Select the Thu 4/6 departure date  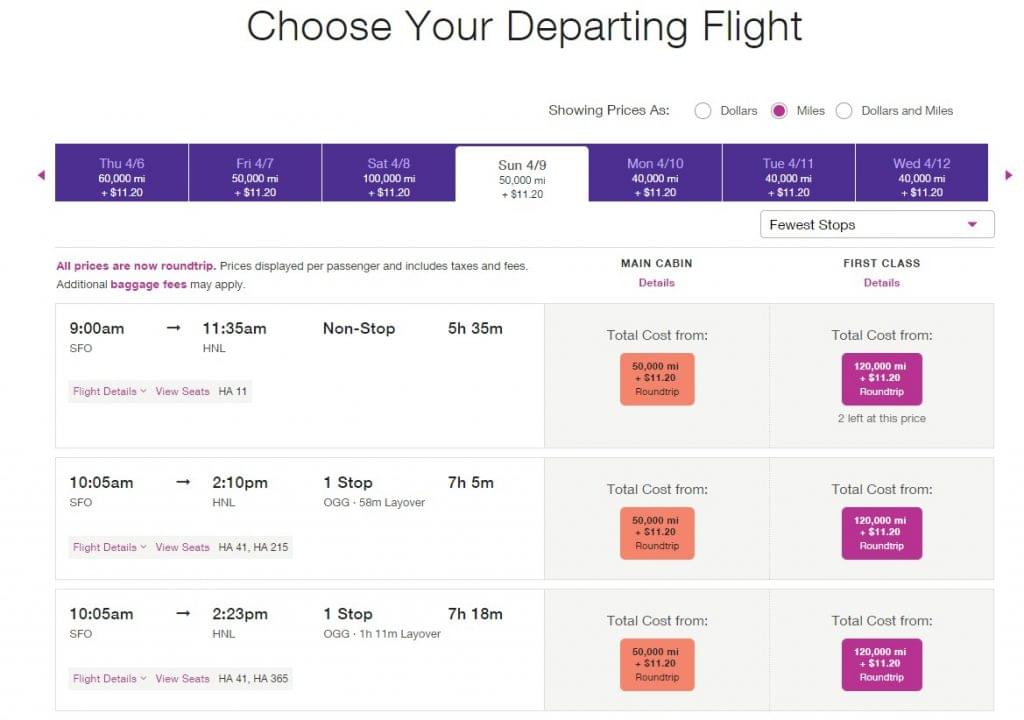click(x=120, y=172)
